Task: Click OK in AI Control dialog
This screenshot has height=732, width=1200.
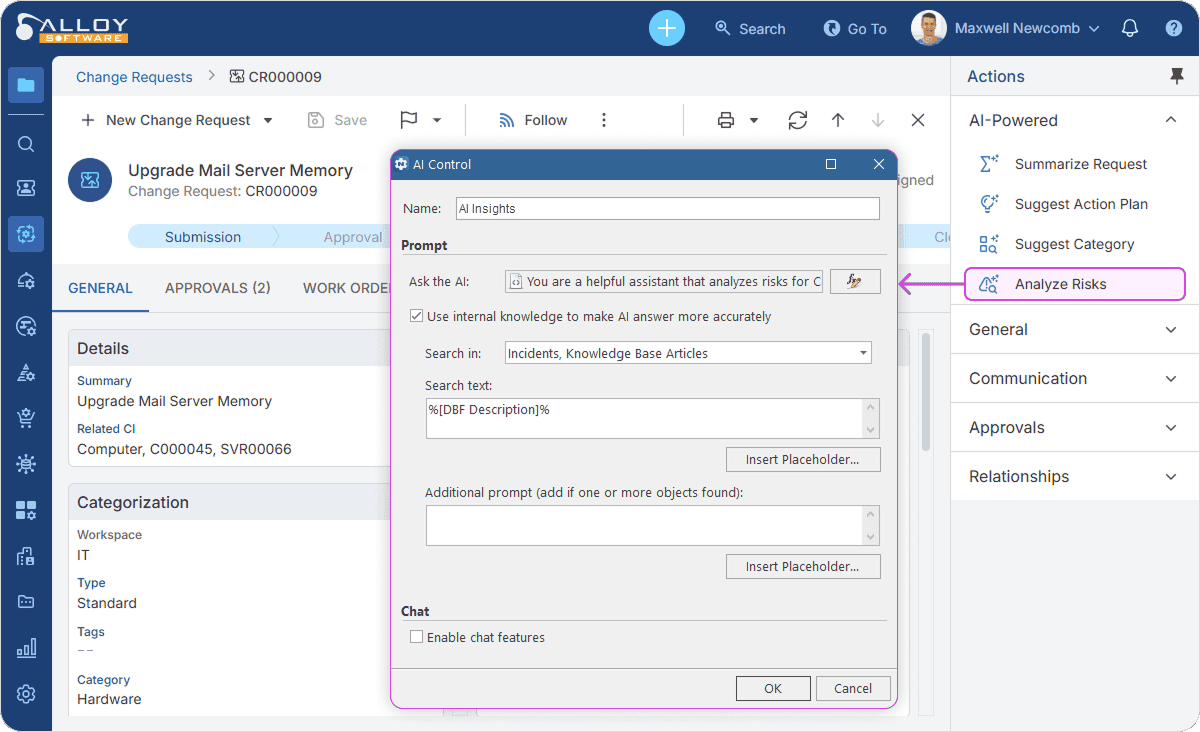Action: (773, 688)
